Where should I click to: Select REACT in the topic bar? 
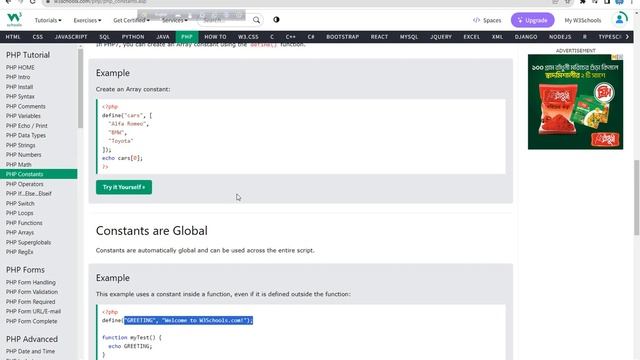tap(379, 37)
